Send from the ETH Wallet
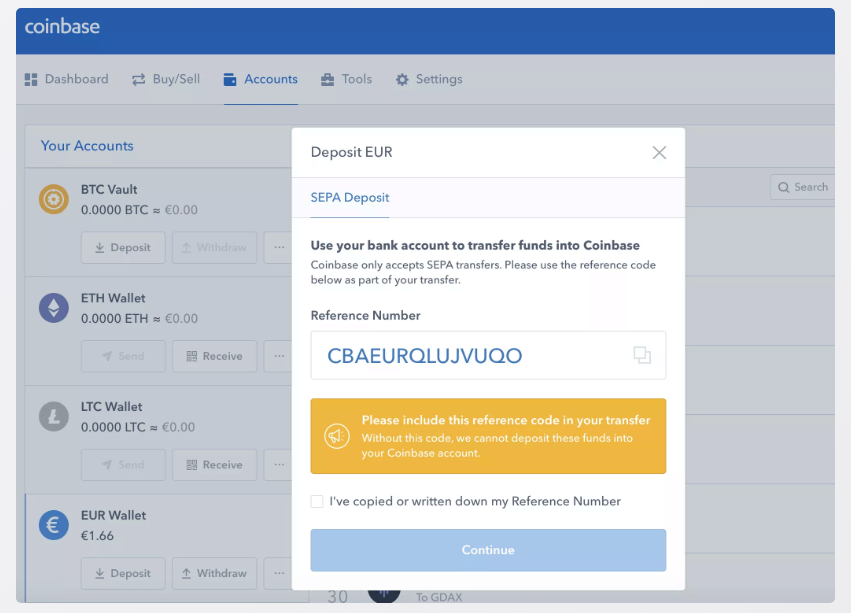Image resolution: width=851 pixels, height=613 pixels. pos(123,356)
